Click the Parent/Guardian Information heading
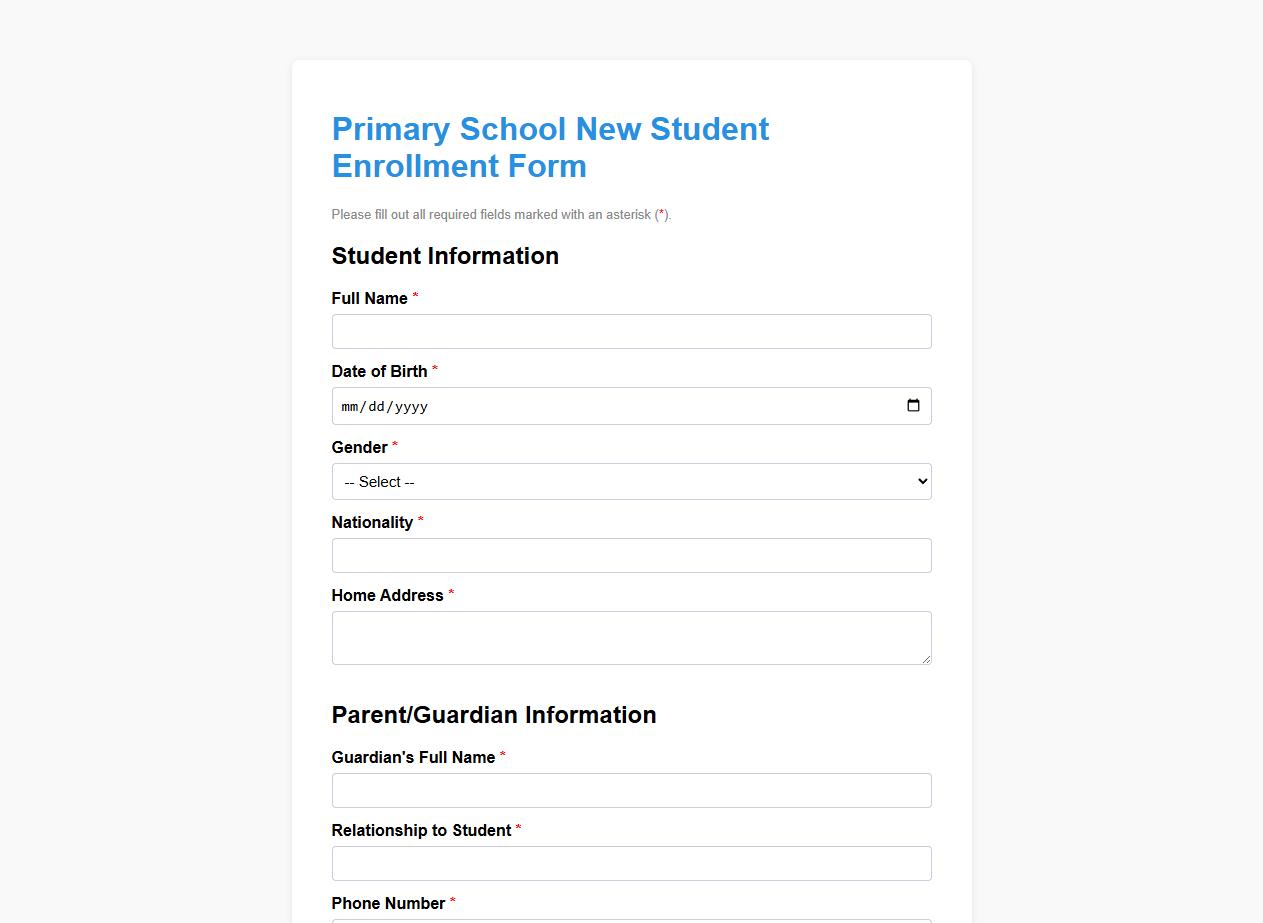 tap(494, 715)
